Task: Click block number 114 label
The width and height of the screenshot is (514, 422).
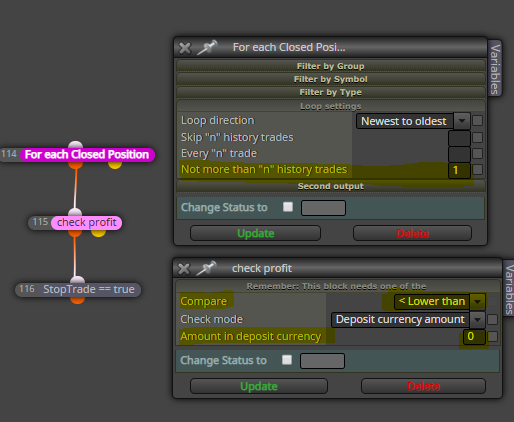Action: 9,154
